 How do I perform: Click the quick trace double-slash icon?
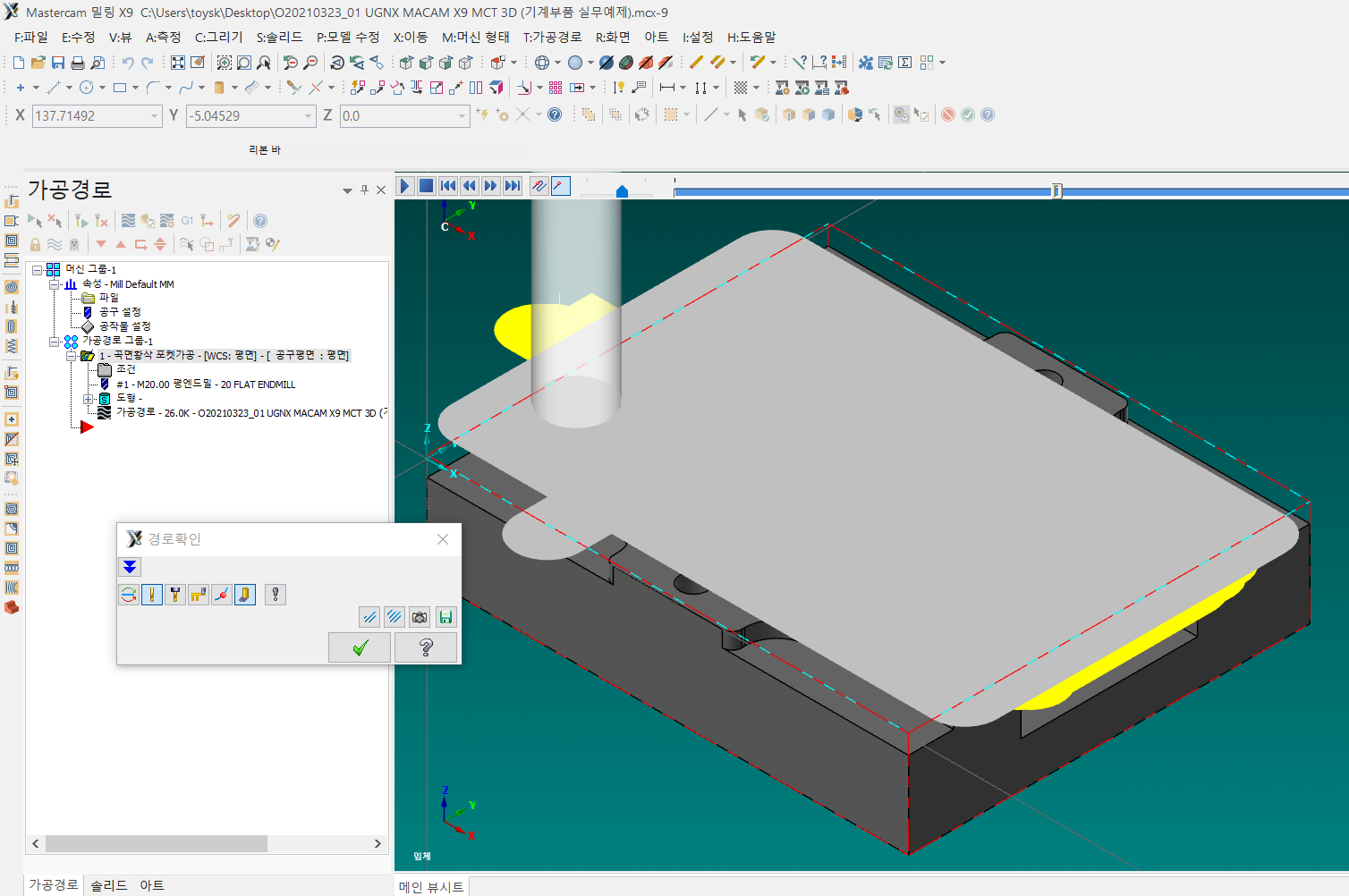pos(369,617)
